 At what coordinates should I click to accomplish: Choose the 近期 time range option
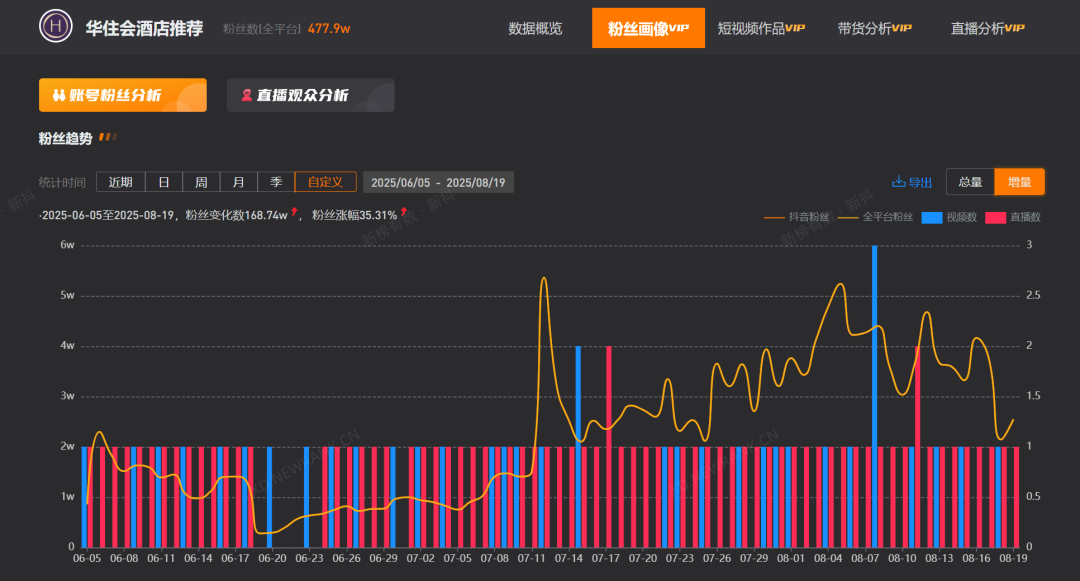point(121,182)
